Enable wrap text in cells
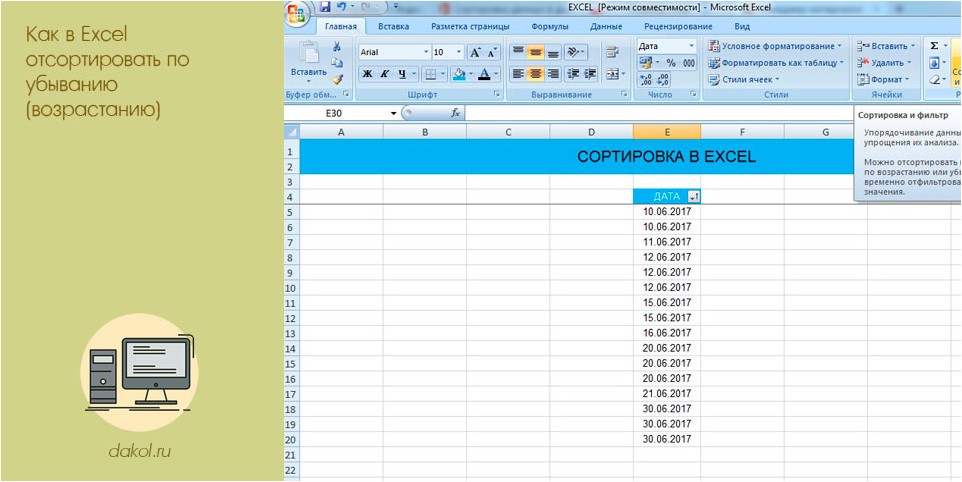 [612, 52]
